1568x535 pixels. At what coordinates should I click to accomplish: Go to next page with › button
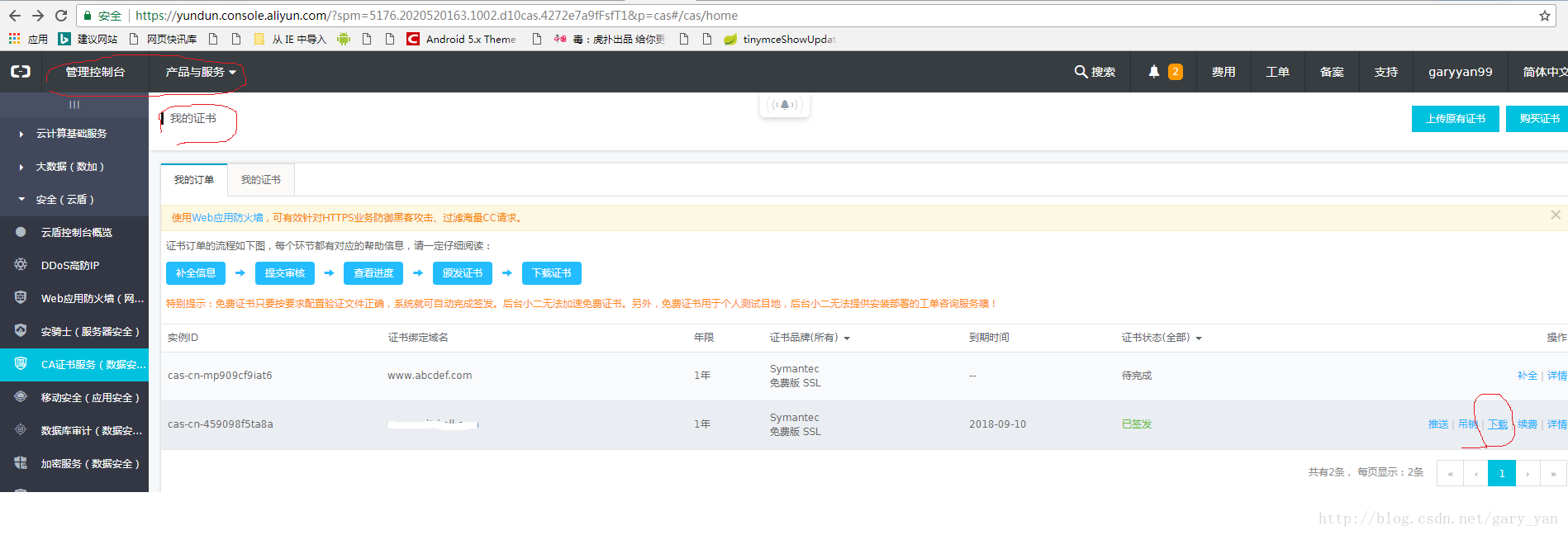pyautogui.click(x=1528, y=474)
